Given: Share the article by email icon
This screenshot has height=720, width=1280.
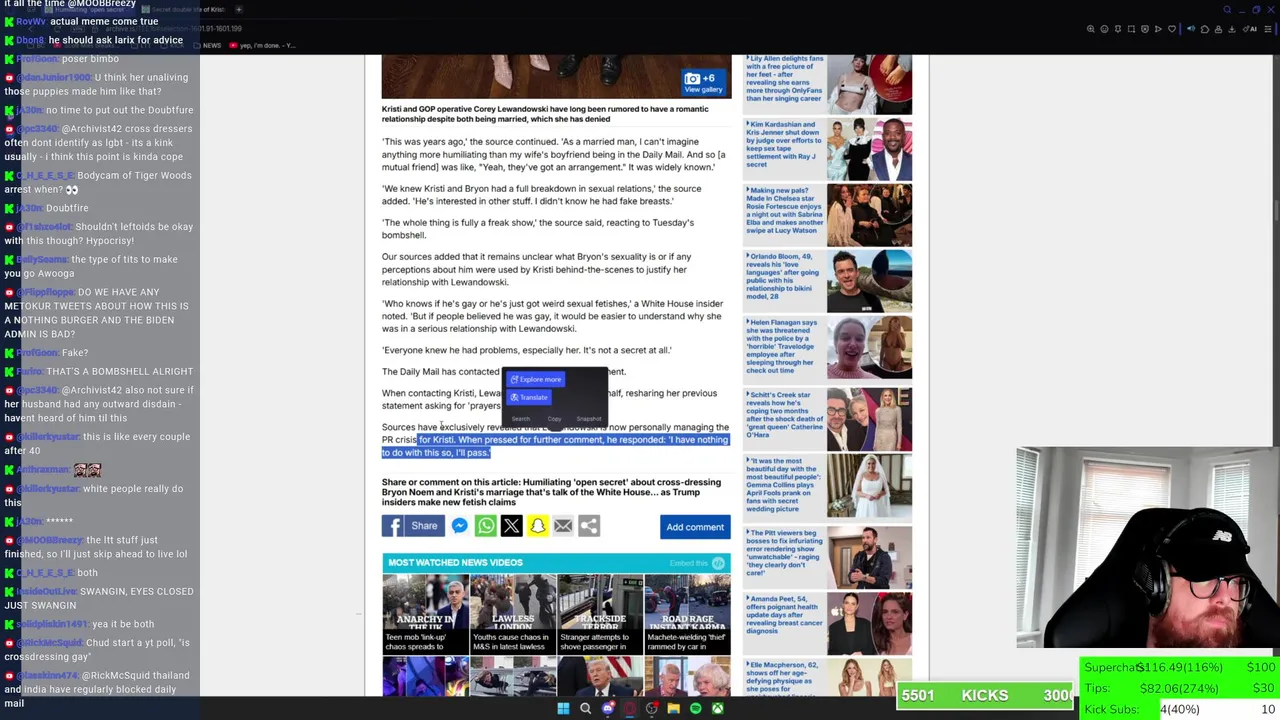Looking at the screenshot, I should pyautogui.click(x=563, y=526).
